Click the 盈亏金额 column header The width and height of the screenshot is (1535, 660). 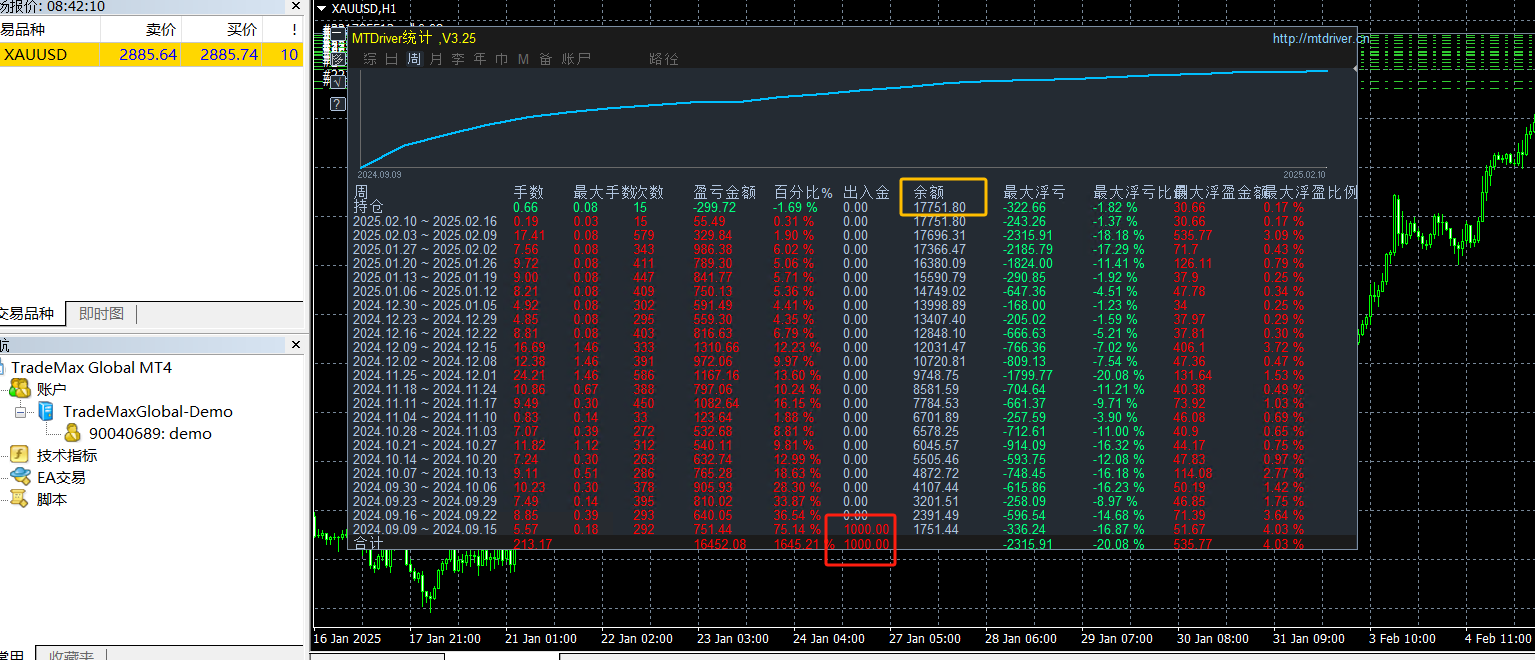(724, 192)
